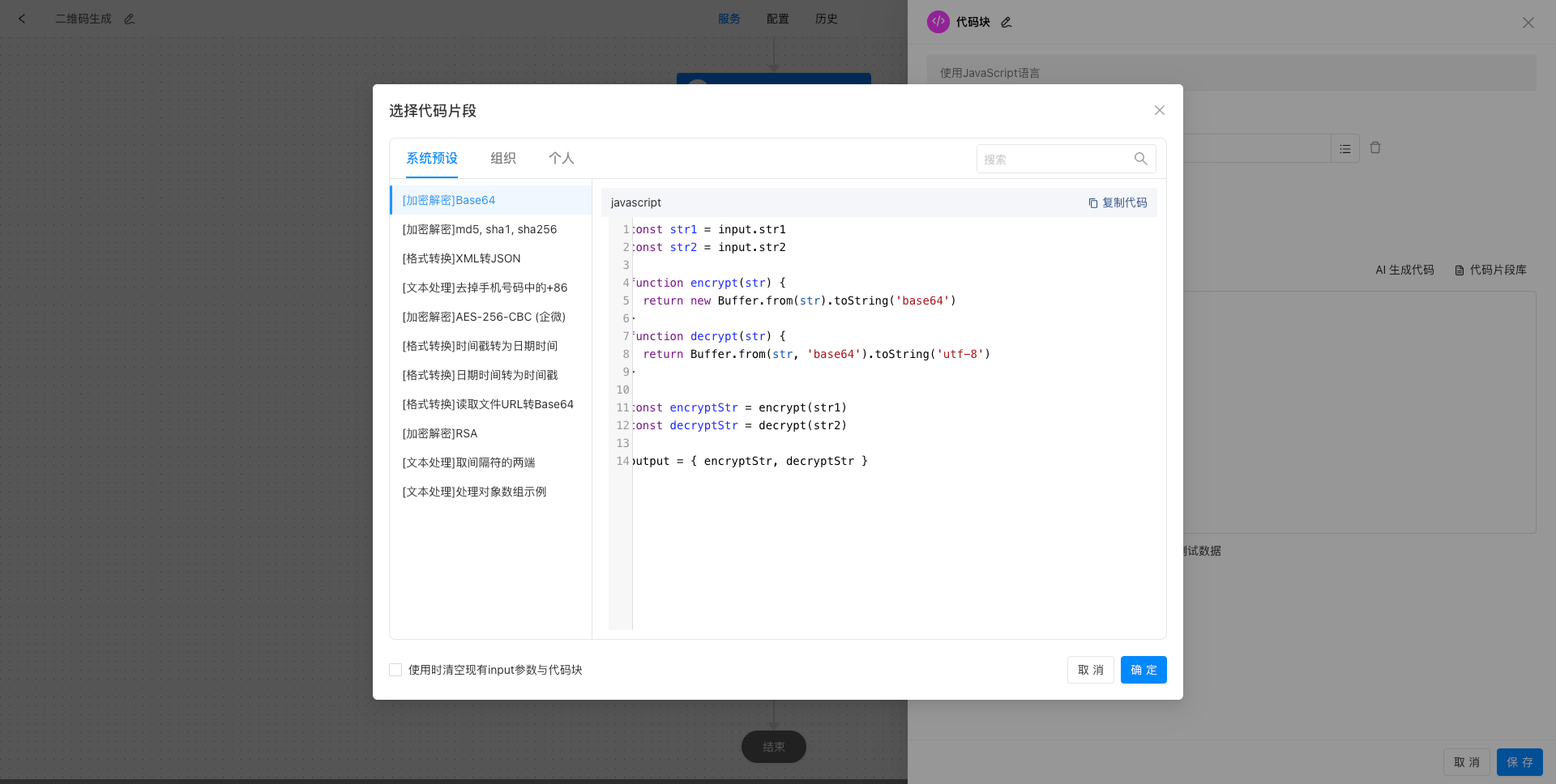Confirm with the 确定 button
Viewport: 1556px width, 784px height.
(x=1143, y=670)
